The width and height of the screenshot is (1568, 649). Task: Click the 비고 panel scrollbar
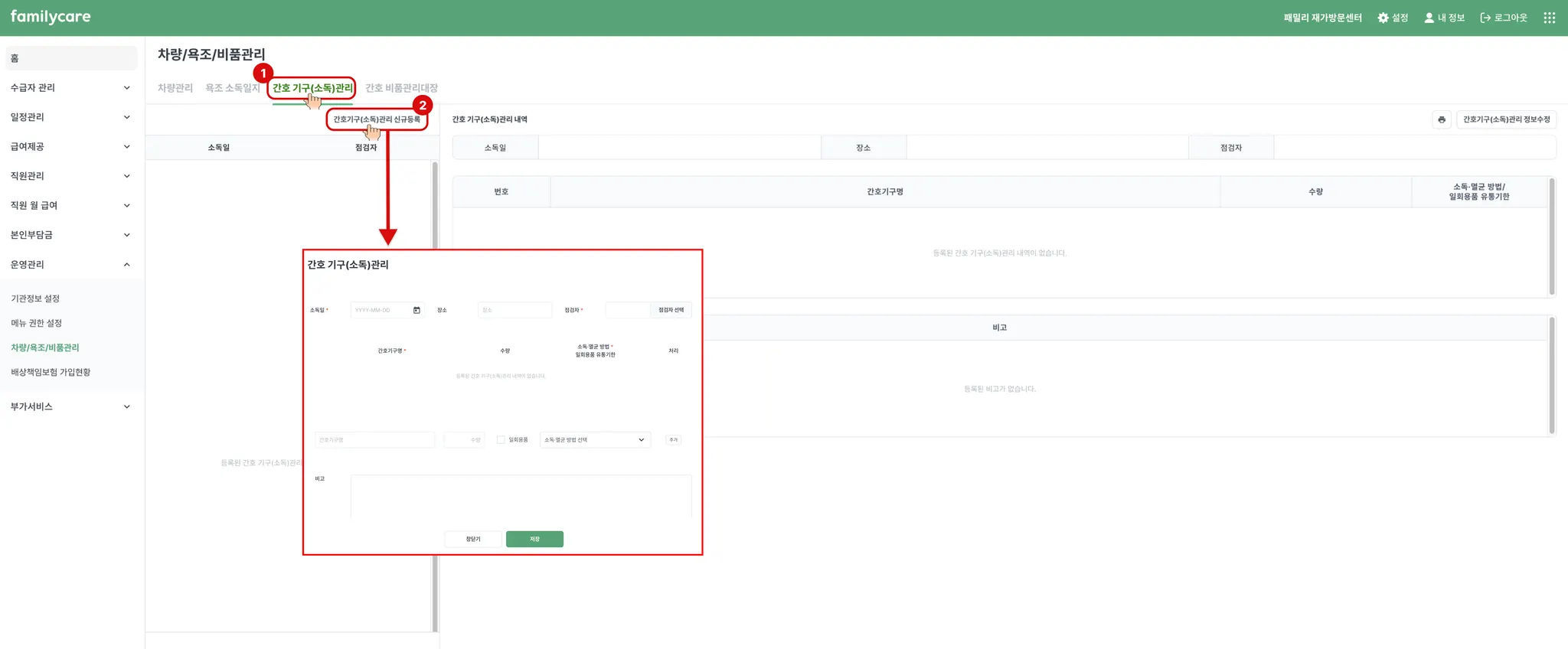click(x=1552, y=375)
